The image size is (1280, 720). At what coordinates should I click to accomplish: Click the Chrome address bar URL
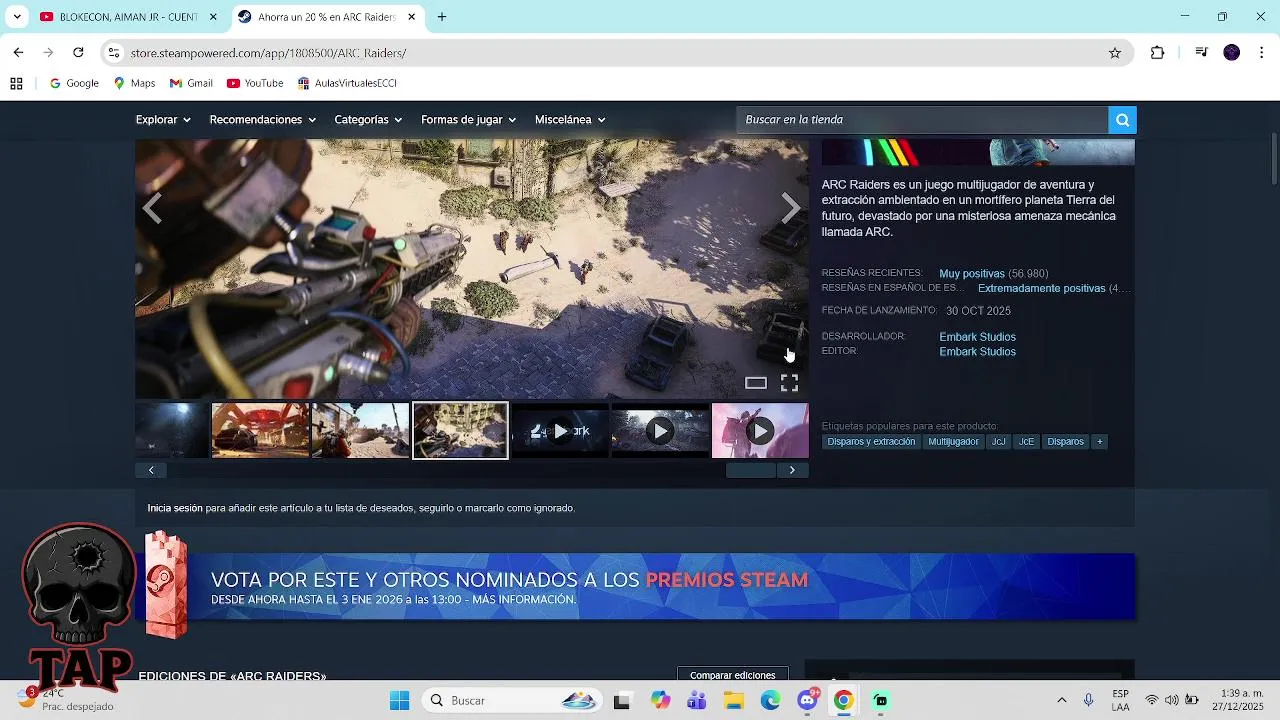click(268, 53)
